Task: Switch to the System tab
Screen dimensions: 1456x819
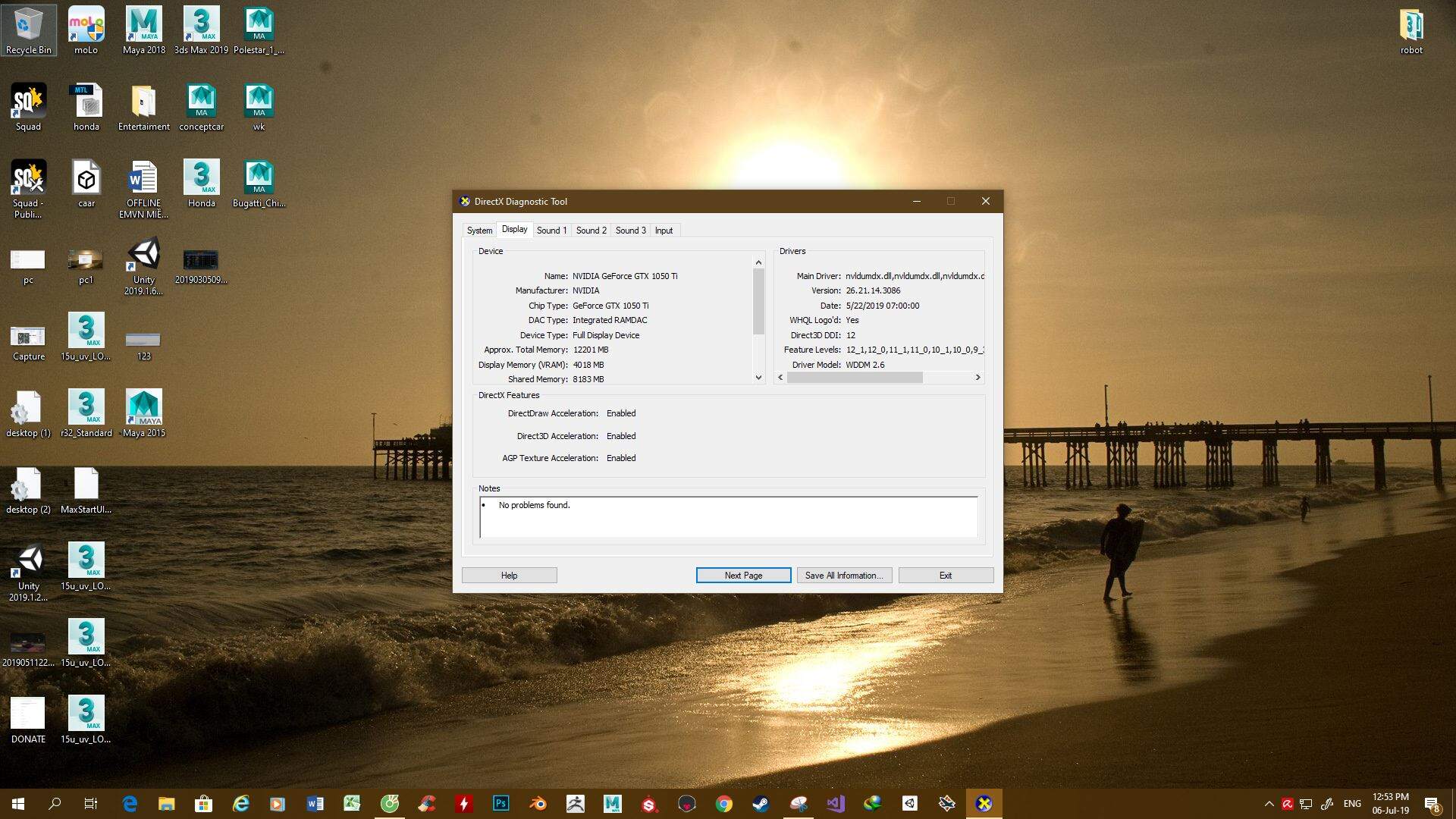Action: click(479, 231)
